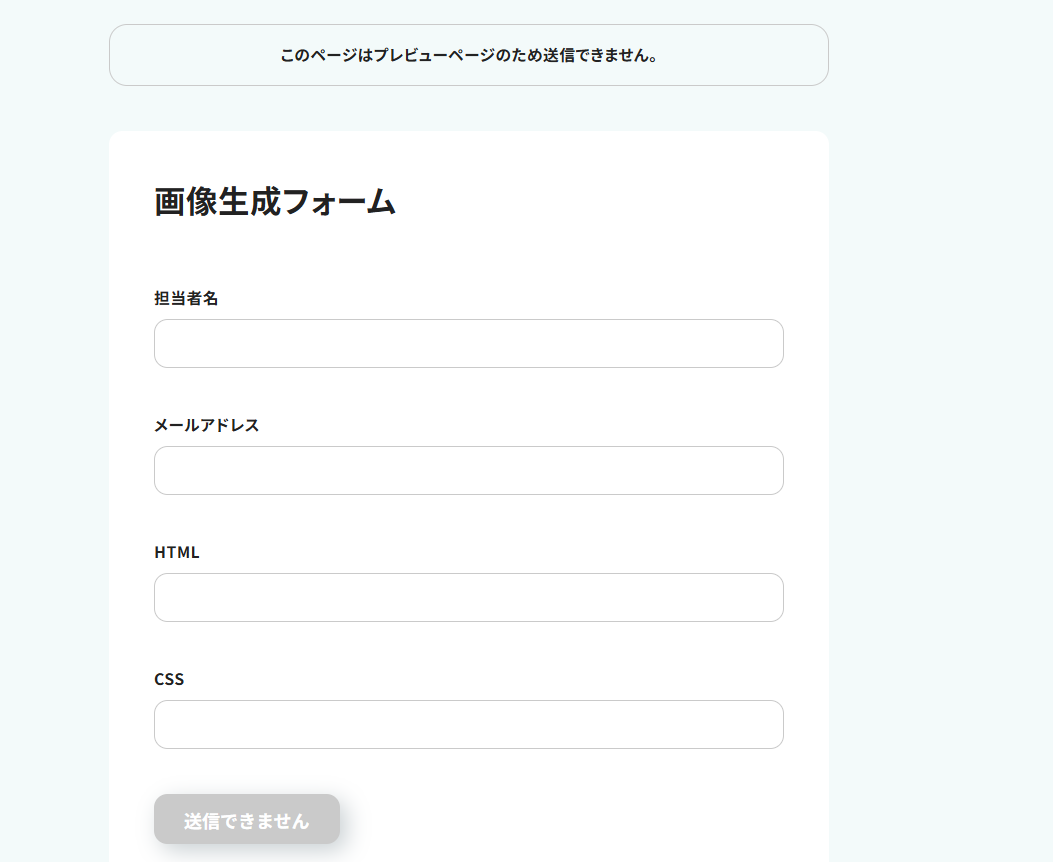Hit the grey submit button below CSS
Viewport: 1053px width, 862px height.
point(247,820)
